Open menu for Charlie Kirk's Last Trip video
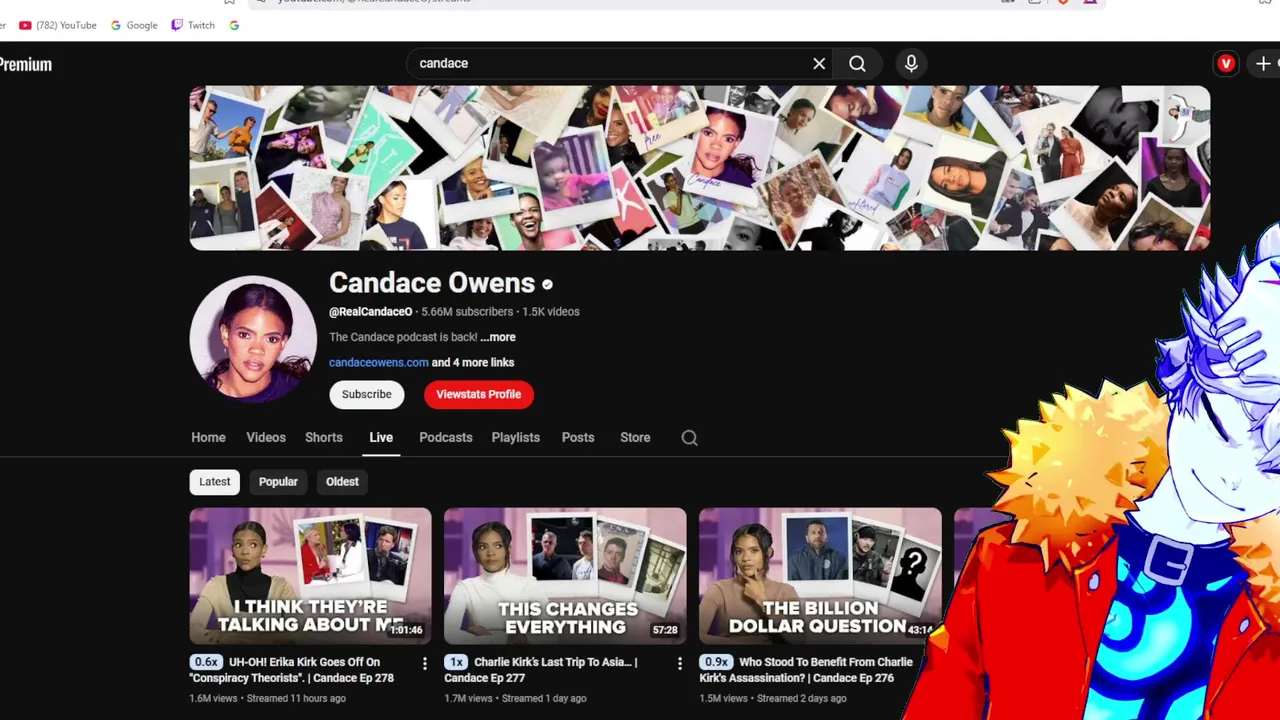 680,663
